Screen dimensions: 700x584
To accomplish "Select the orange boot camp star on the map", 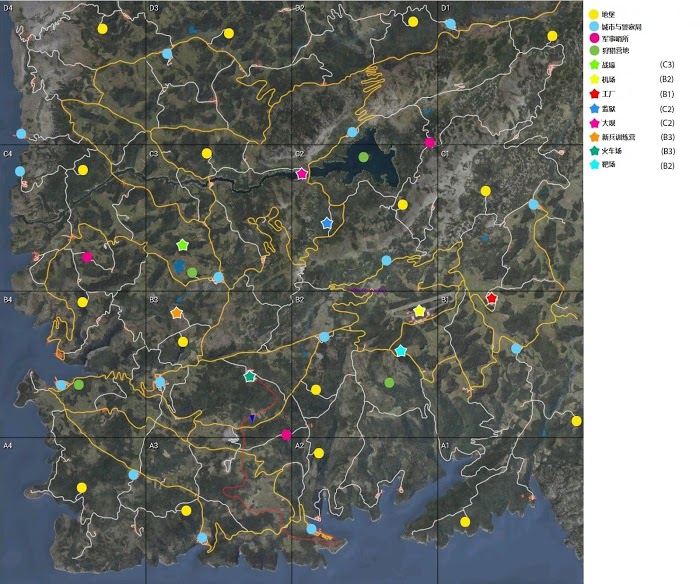I will pos(176,313).
